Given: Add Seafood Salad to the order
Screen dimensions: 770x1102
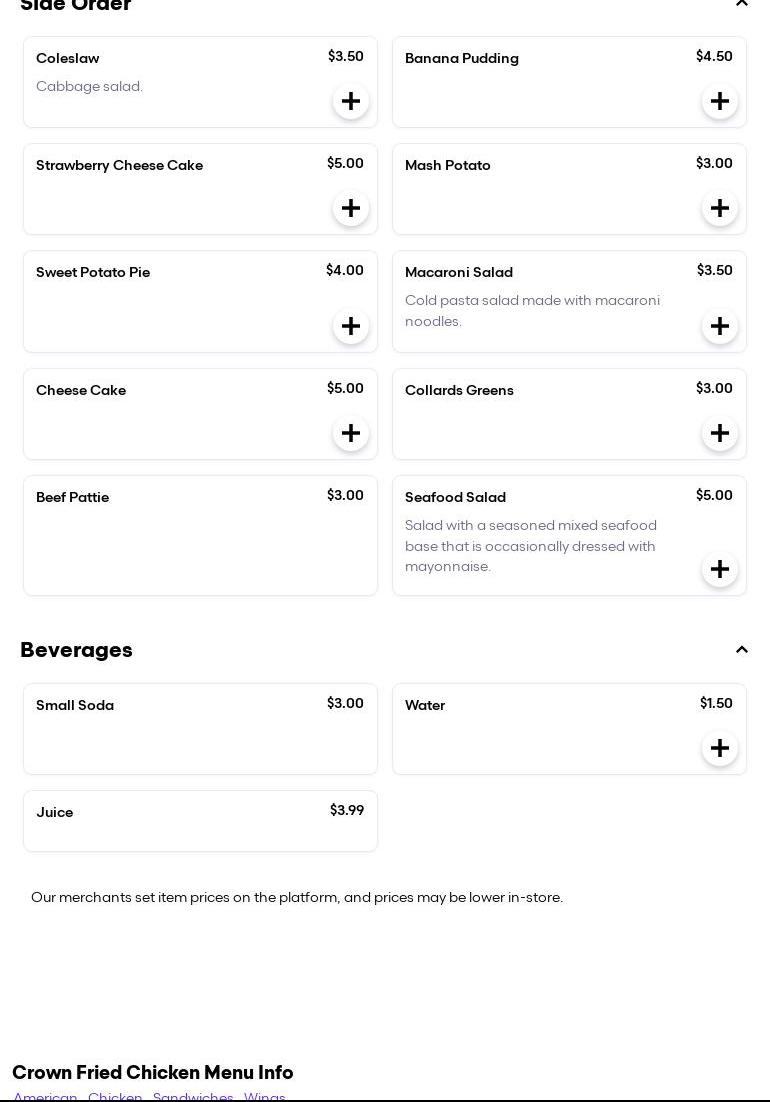Looking at the screenshot, I should pos(720,569).
